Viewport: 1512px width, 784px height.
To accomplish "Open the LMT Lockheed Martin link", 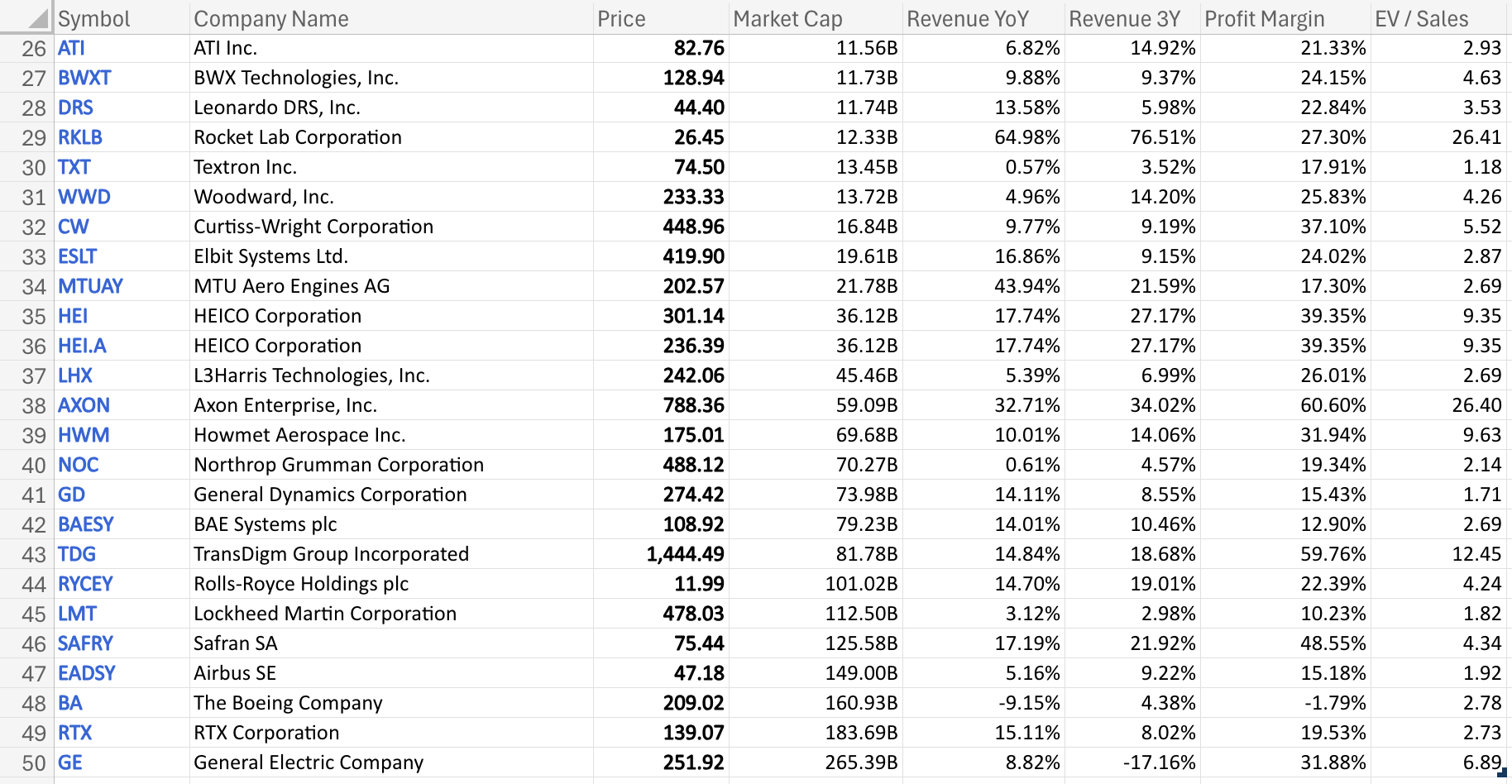I will [76, 614].
